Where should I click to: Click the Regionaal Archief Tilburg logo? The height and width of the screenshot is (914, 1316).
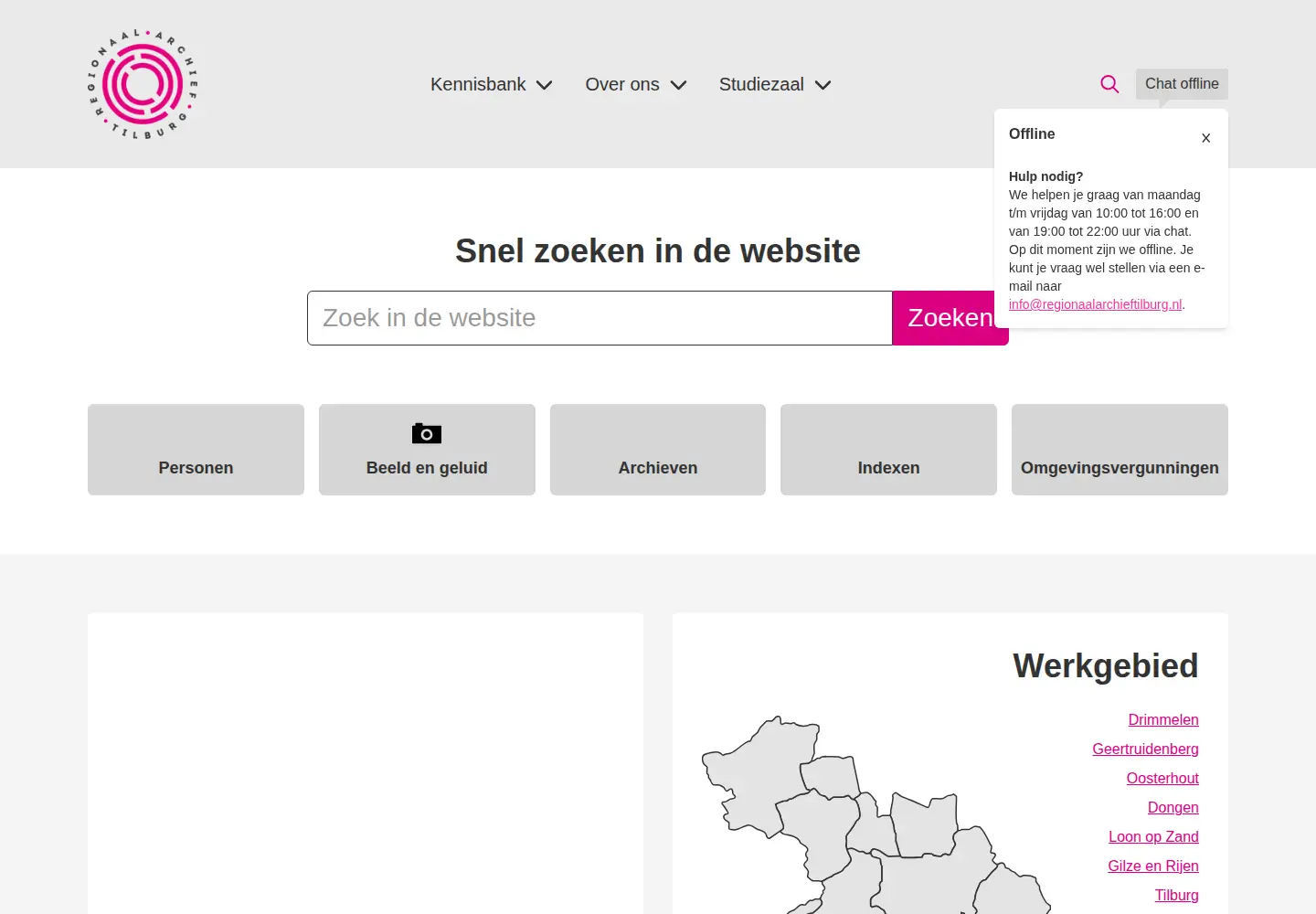[x=143, y=84]
